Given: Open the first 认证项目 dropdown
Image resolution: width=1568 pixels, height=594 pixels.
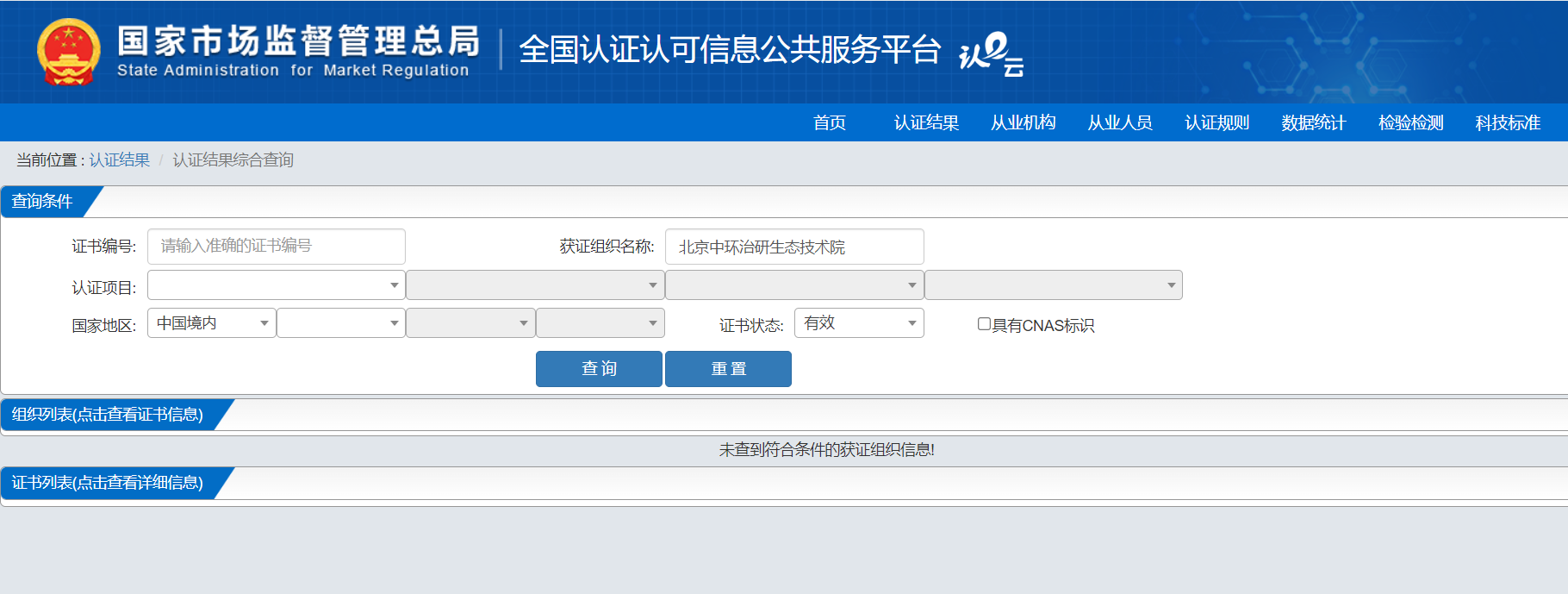Looking at the screenshot, I should coord(277,284).
